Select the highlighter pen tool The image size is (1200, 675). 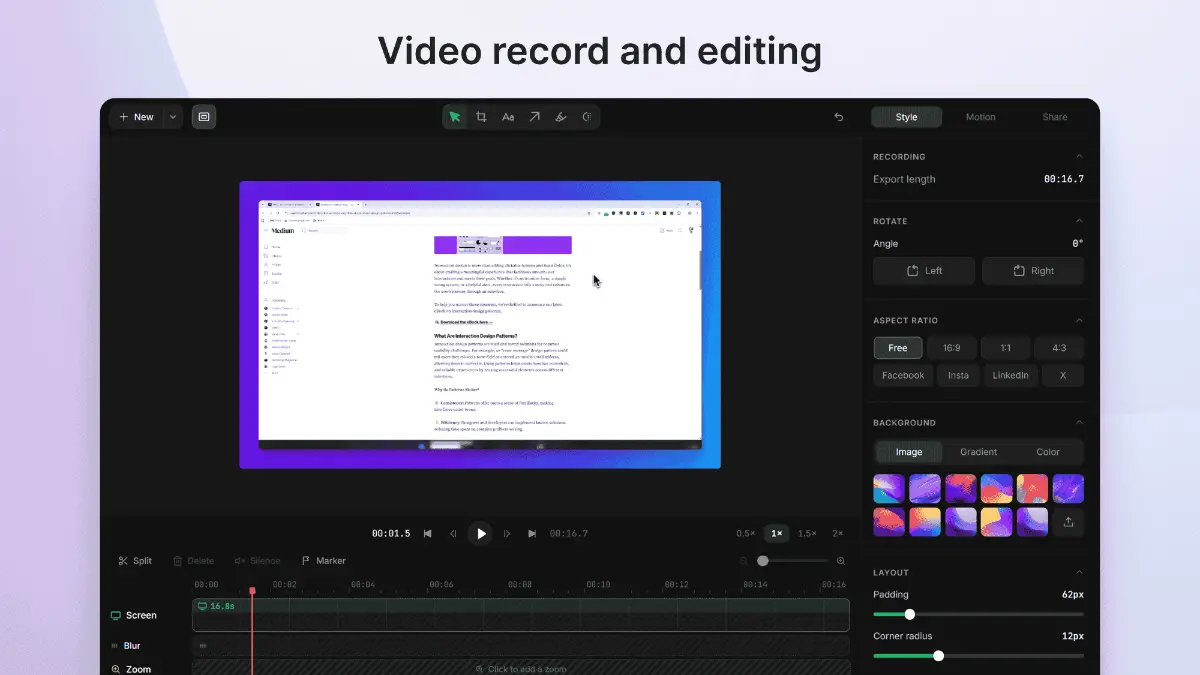click(561, 117)
